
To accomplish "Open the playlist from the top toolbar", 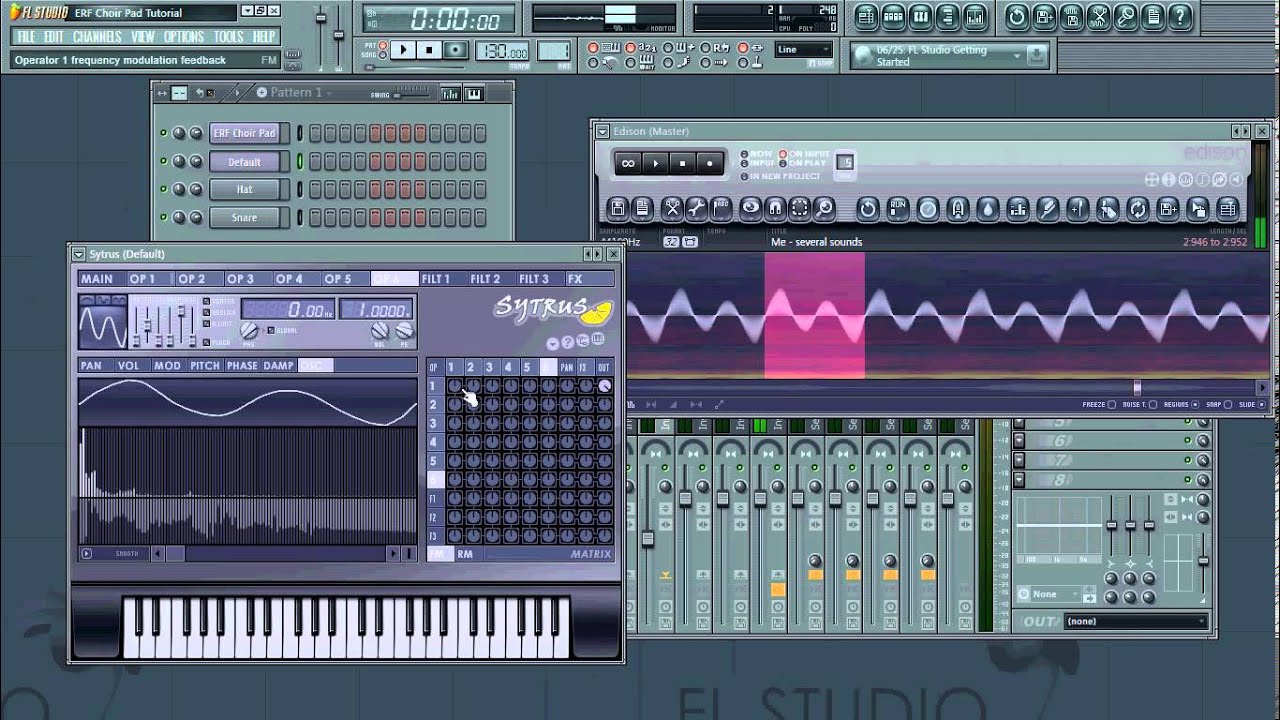I will pyautogui.click(x=867, y=16).
